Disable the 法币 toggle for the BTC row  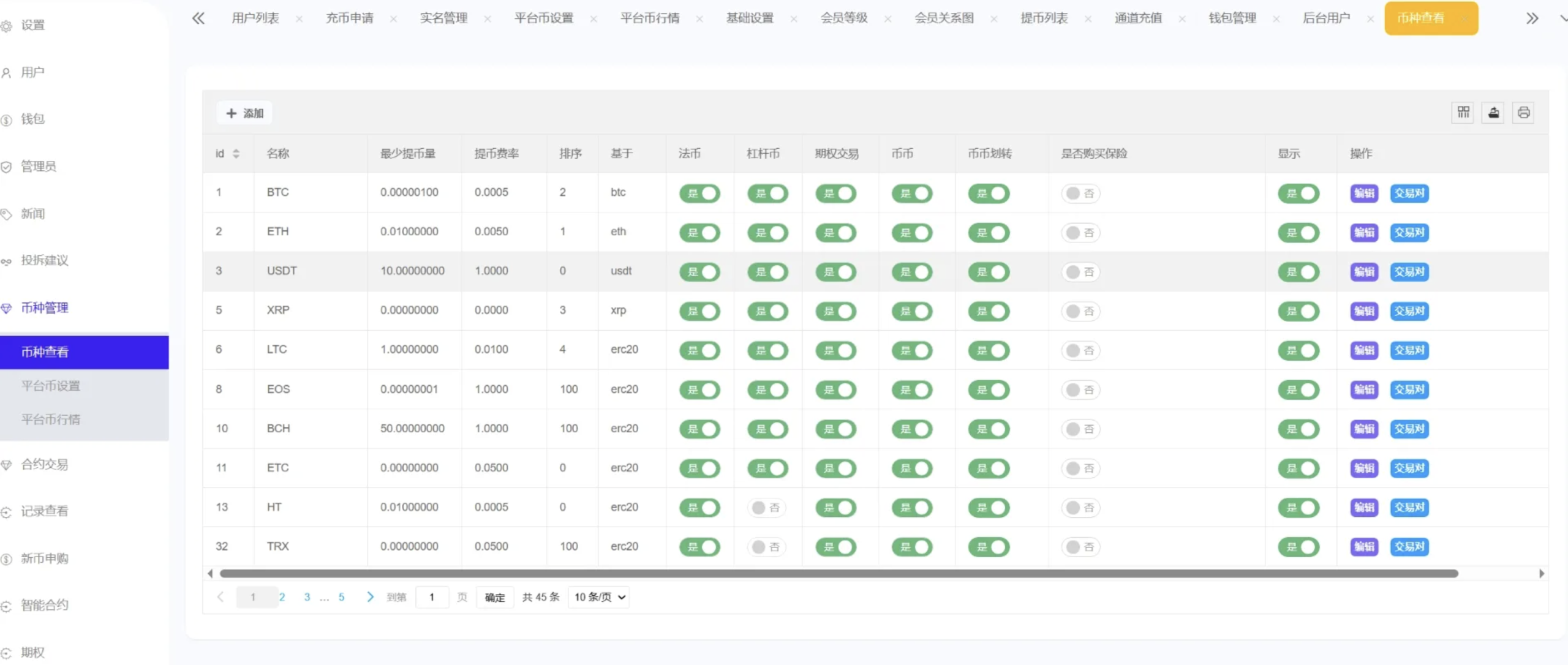(700, 193)
